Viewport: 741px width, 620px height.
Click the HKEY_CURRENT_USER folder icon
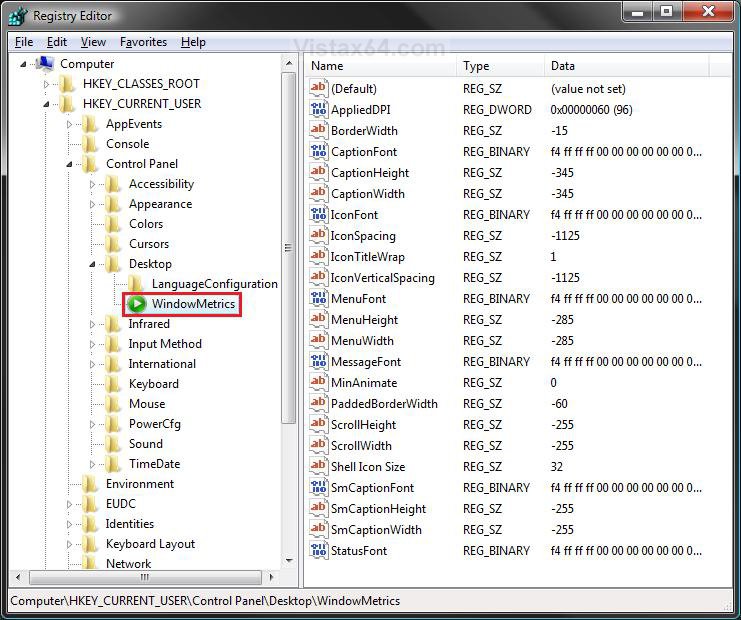pos(67,103)
